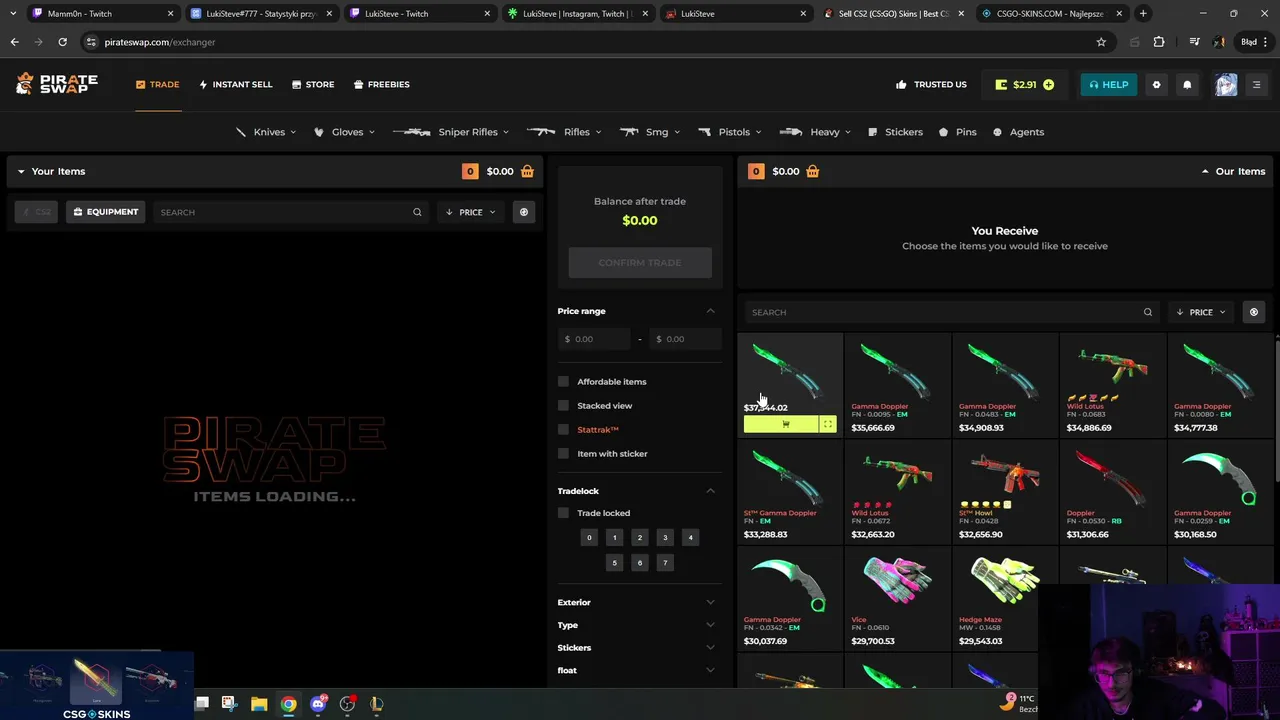Reload the browser page

(62, 42)
